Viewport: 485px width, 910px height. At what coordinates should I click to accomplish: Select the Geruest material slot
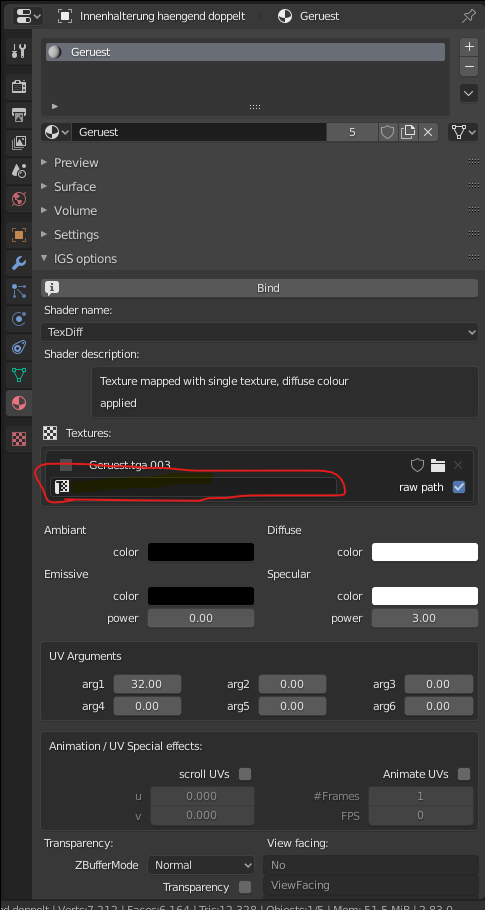pyautogui.click(x=245, y=52)
